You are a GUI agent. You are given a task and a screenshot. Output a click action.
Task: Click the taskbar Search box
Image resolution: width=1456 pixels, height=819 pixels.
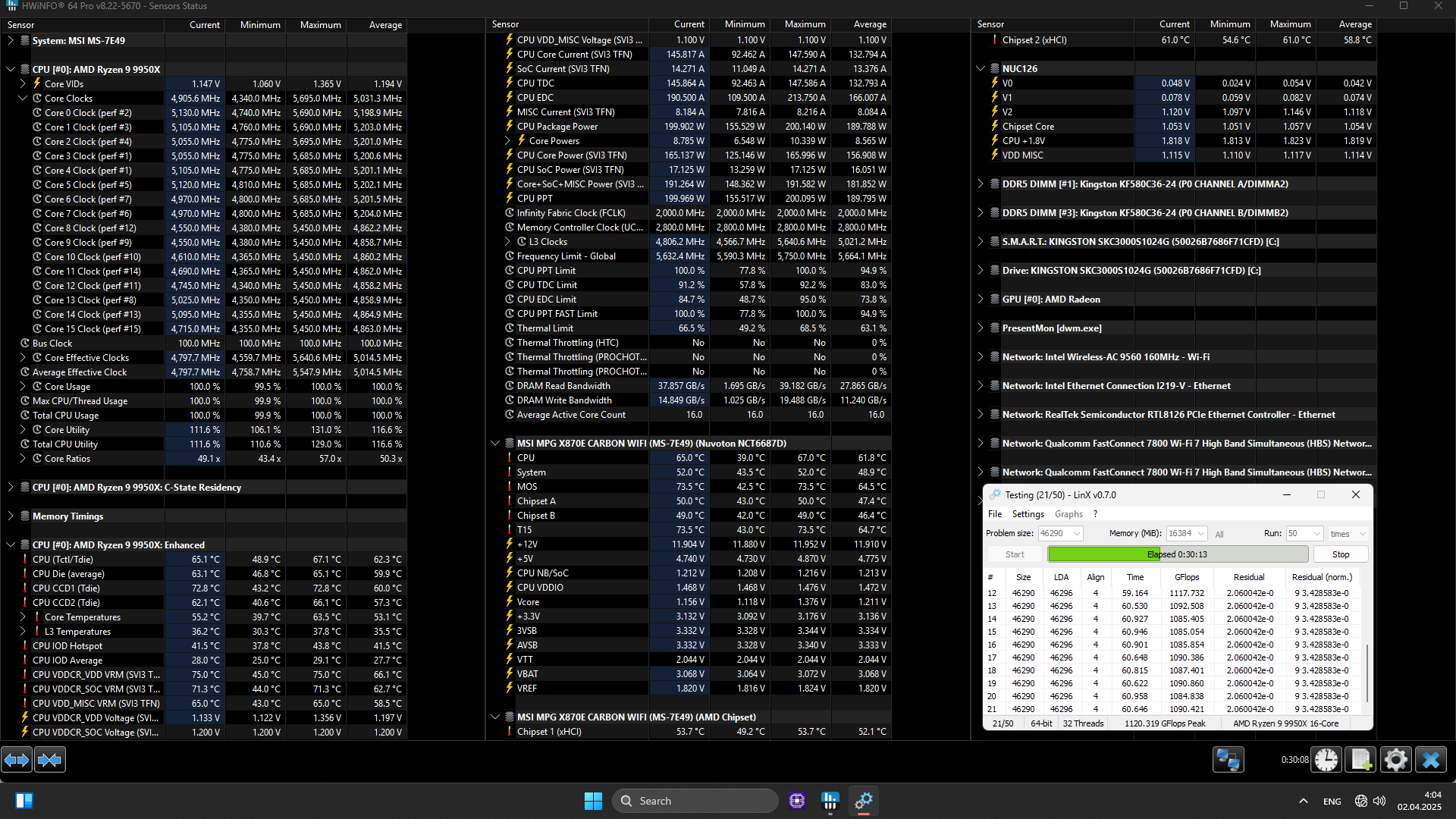click(x=695, y=801)
